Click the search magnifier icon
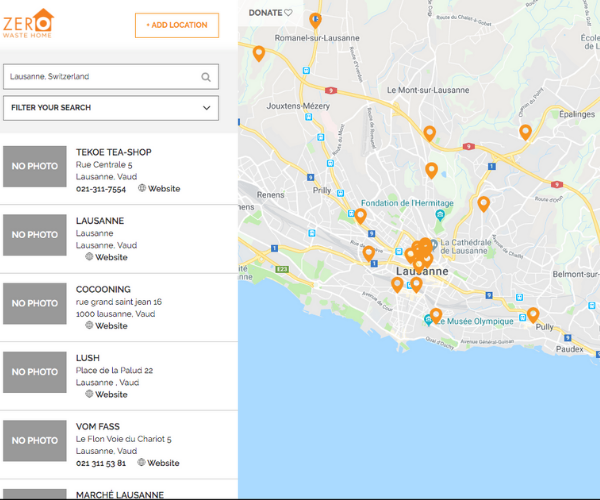Viewport: 600px width, 500px height. coord(206,77)
